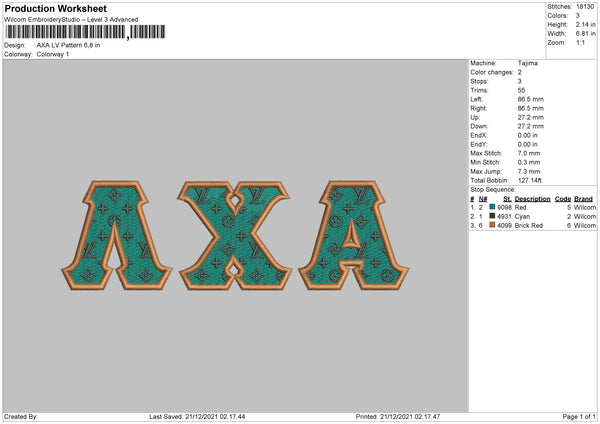The image size is (600, 424).
Task: Click the Max Jump value '7.3 mm'
Action: [529, 171]
